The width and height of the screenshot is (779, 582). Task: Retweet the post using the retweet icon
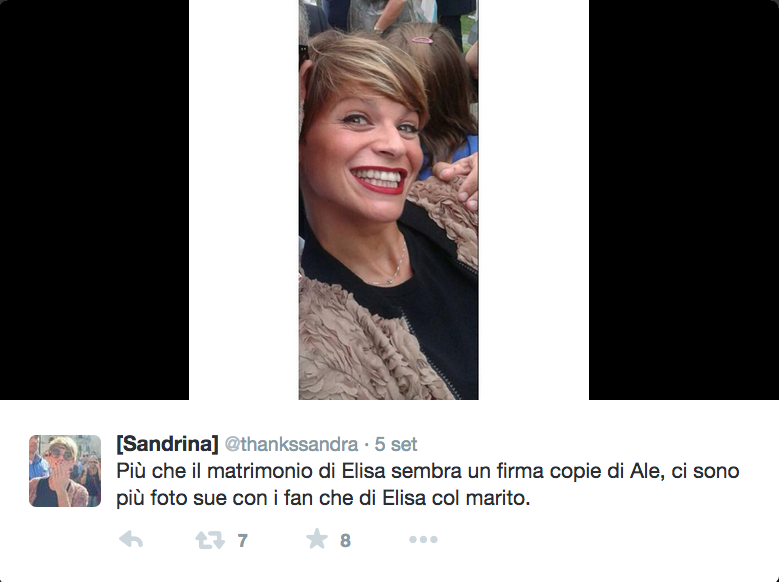coord(210,540)
